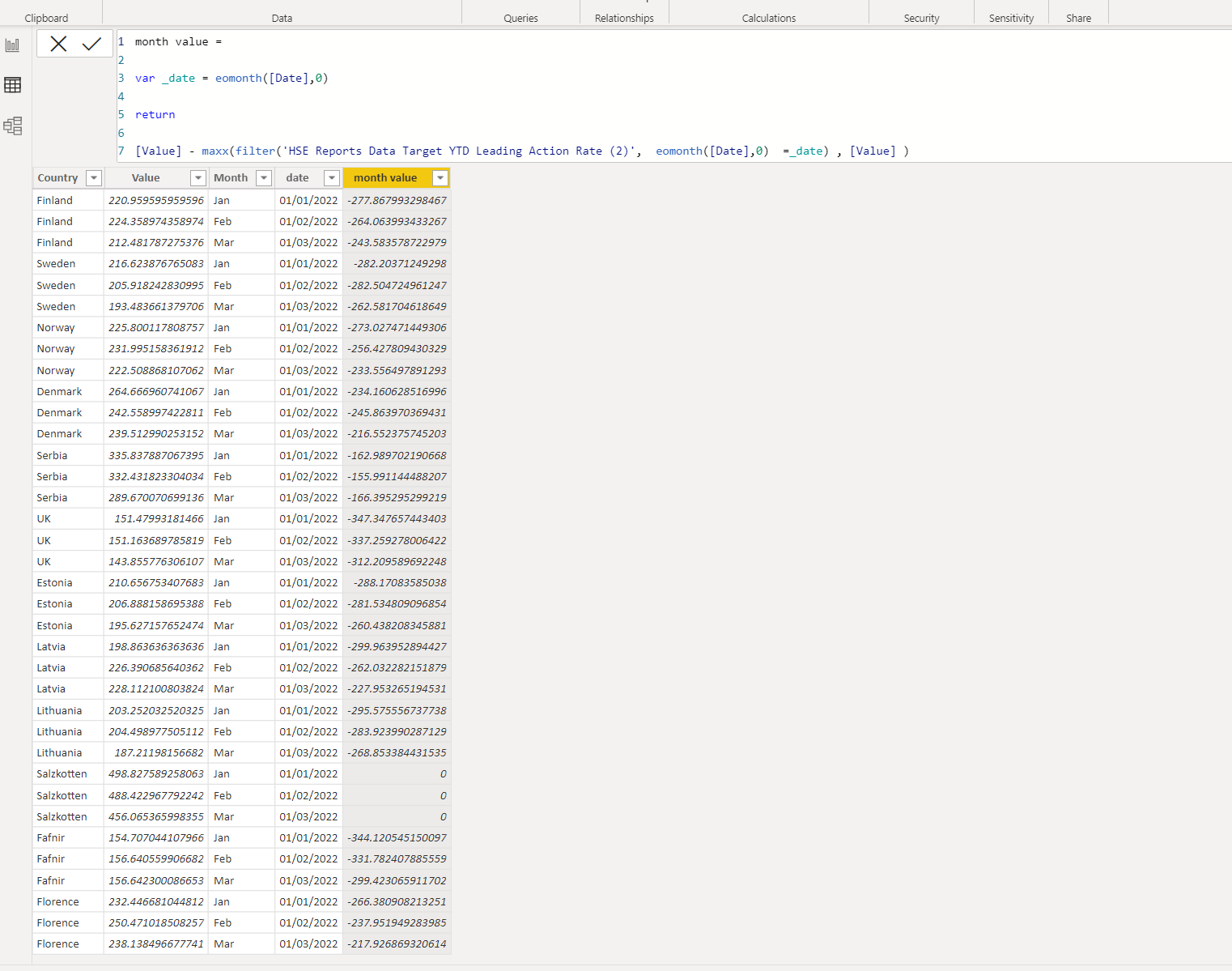Click the 'var _date' formula line
Screen dimensions: 1232x971
(x=232, y=79)
